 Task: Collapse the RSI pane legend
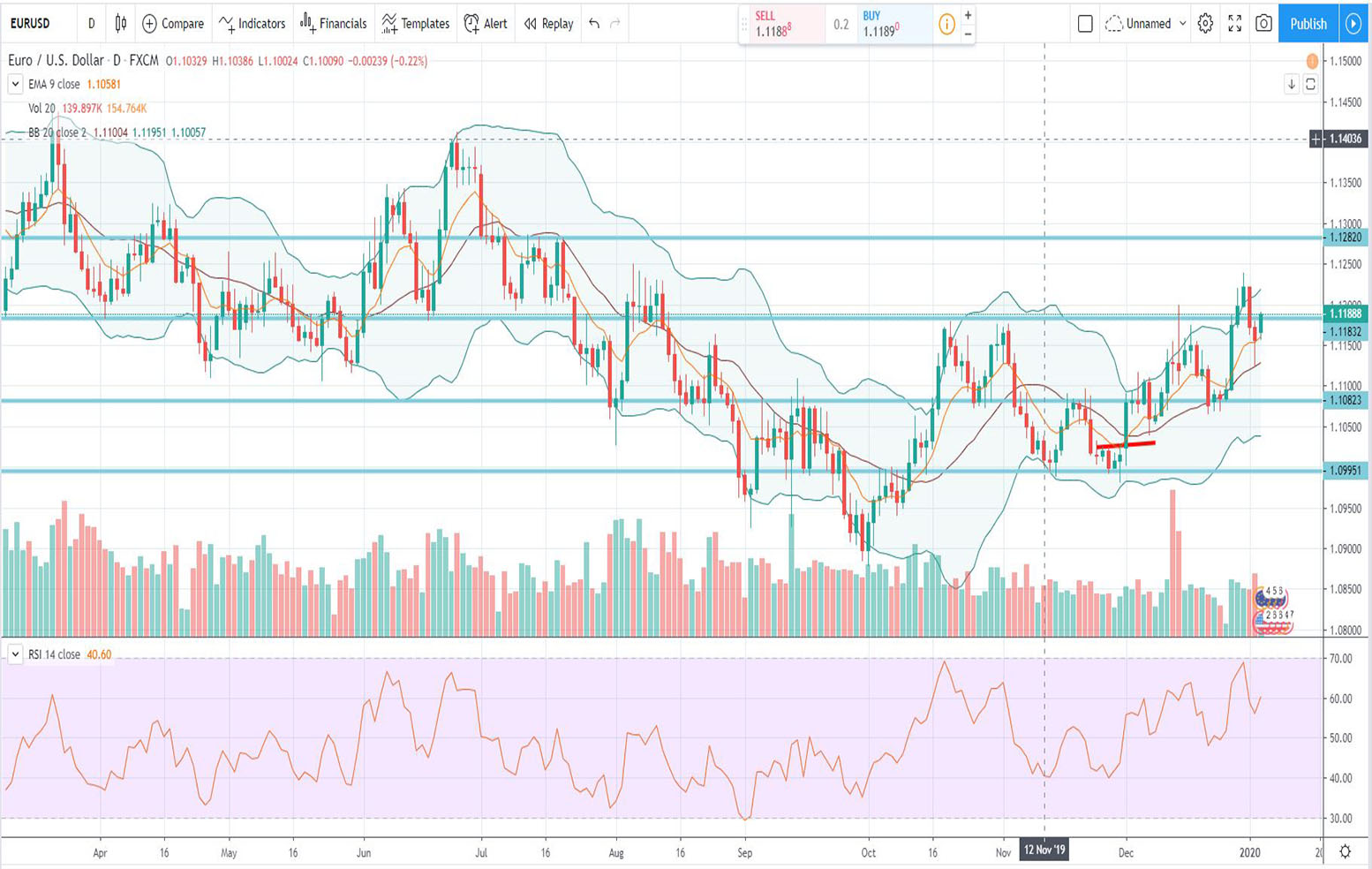coord(15,654)
